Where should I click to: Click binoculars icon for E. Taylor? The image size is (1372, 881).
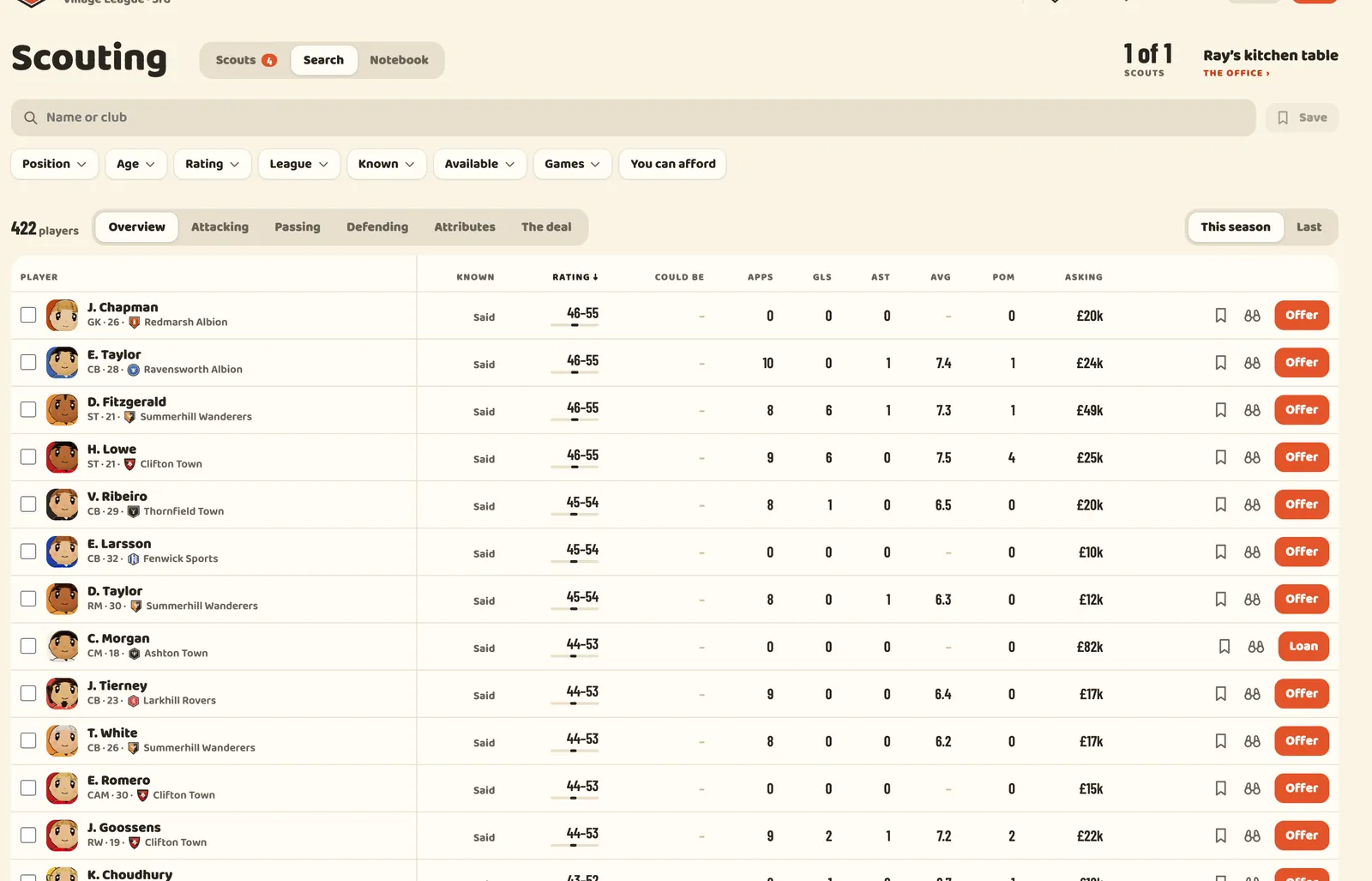[x=1252, y=363]
